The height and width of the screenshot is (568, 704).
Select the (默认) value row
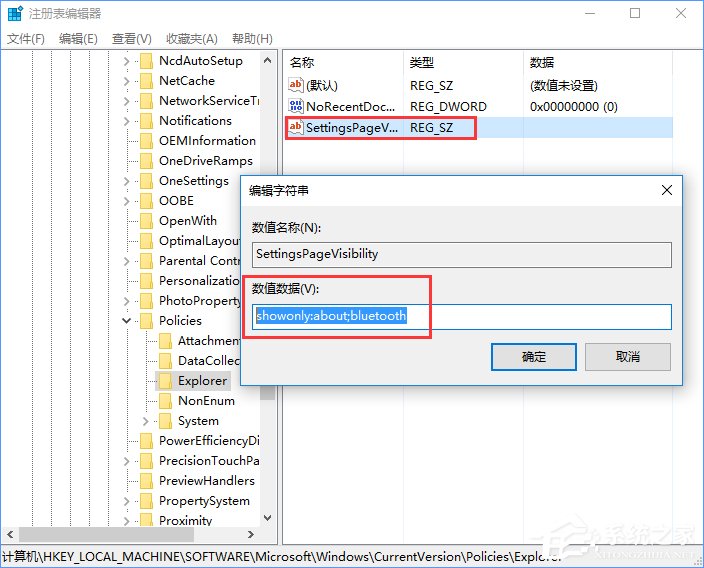pos(478,85)
